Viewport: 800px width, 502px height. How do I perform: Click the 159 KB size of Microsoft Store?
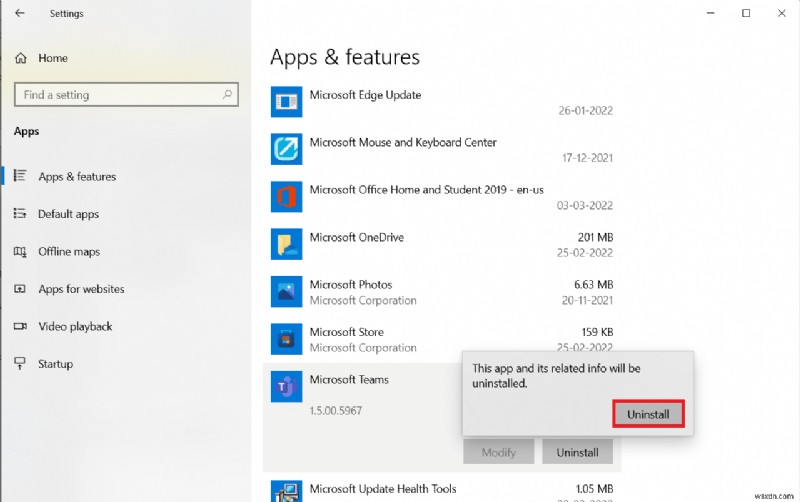click(597, 332)
